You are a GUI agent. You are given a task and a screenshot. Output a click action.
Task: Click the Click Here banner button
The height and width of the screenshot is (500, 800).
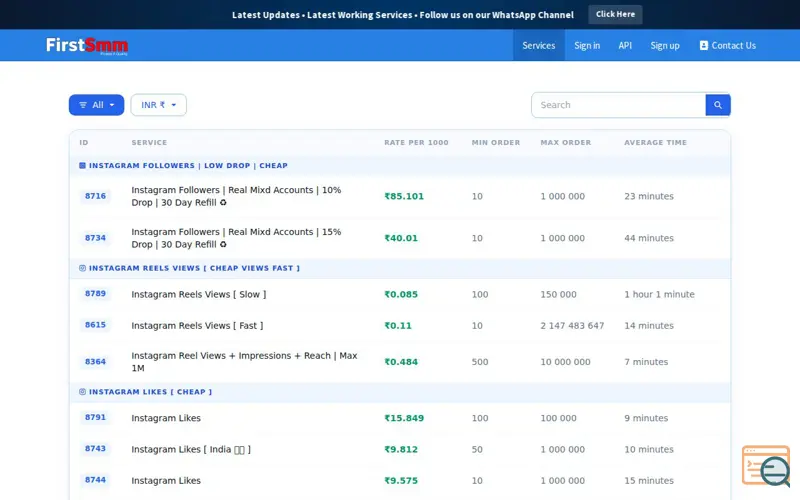(615, 14)
